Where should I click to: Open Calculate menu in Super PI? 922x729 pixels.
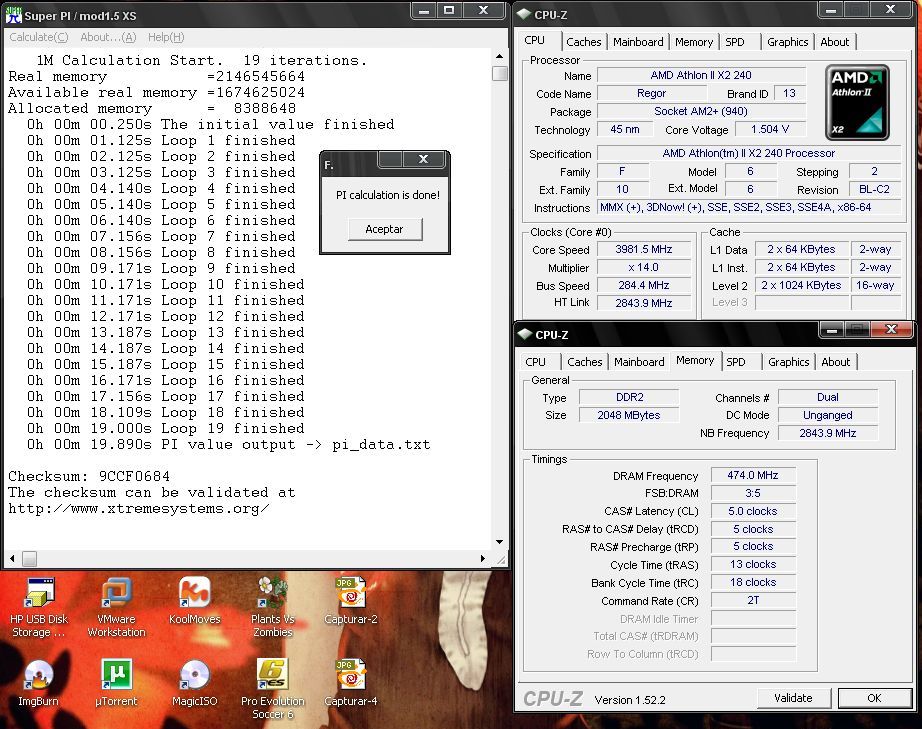pos(39,37)
